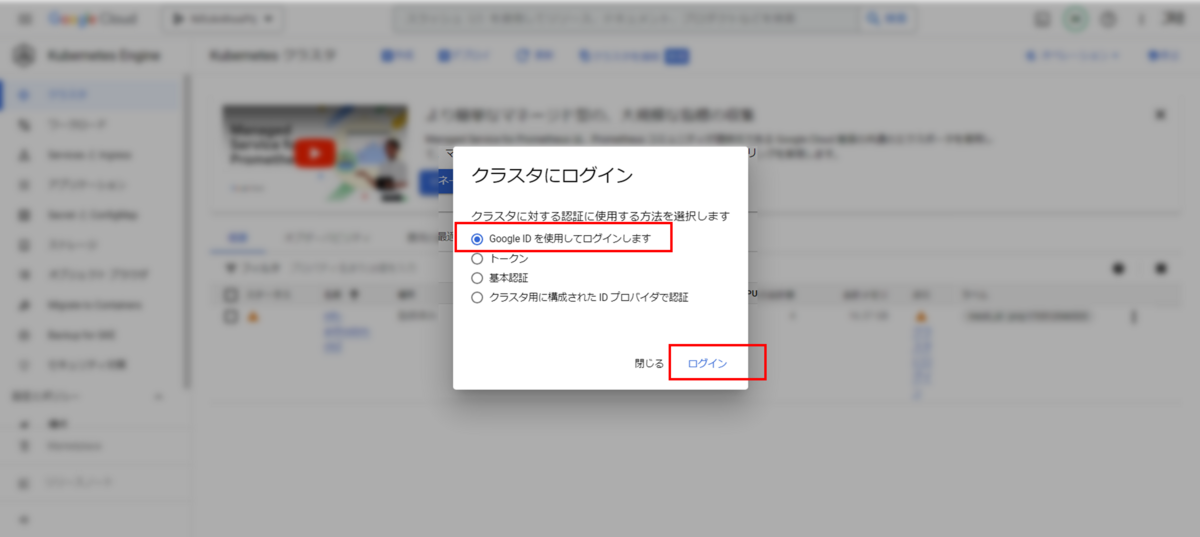Click the ログイン button in dialog
The width and height of the screenshot is (1200, 537).
707,364
